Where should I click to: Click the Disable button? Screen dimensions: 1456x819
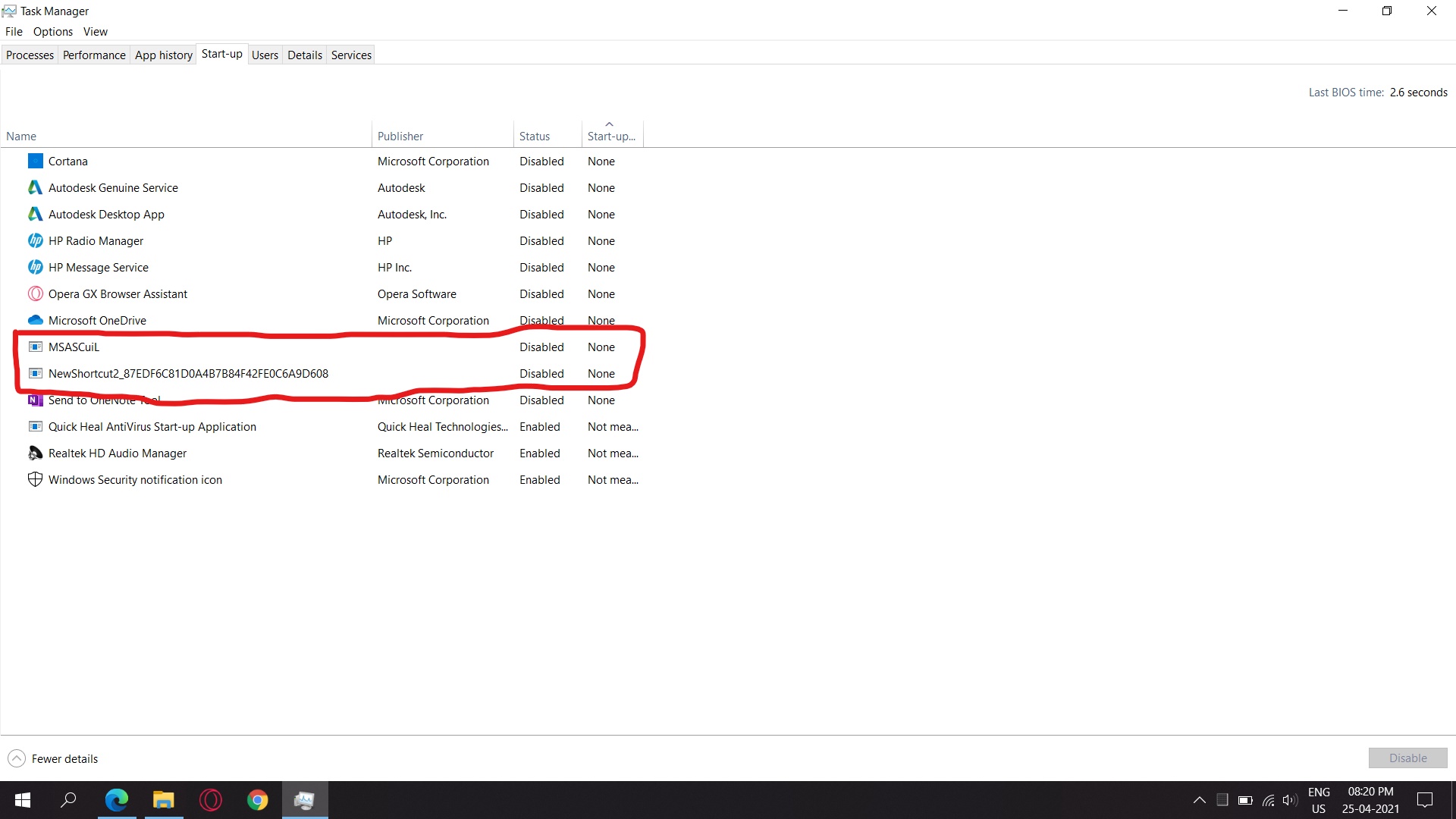tap(1407, 758)
